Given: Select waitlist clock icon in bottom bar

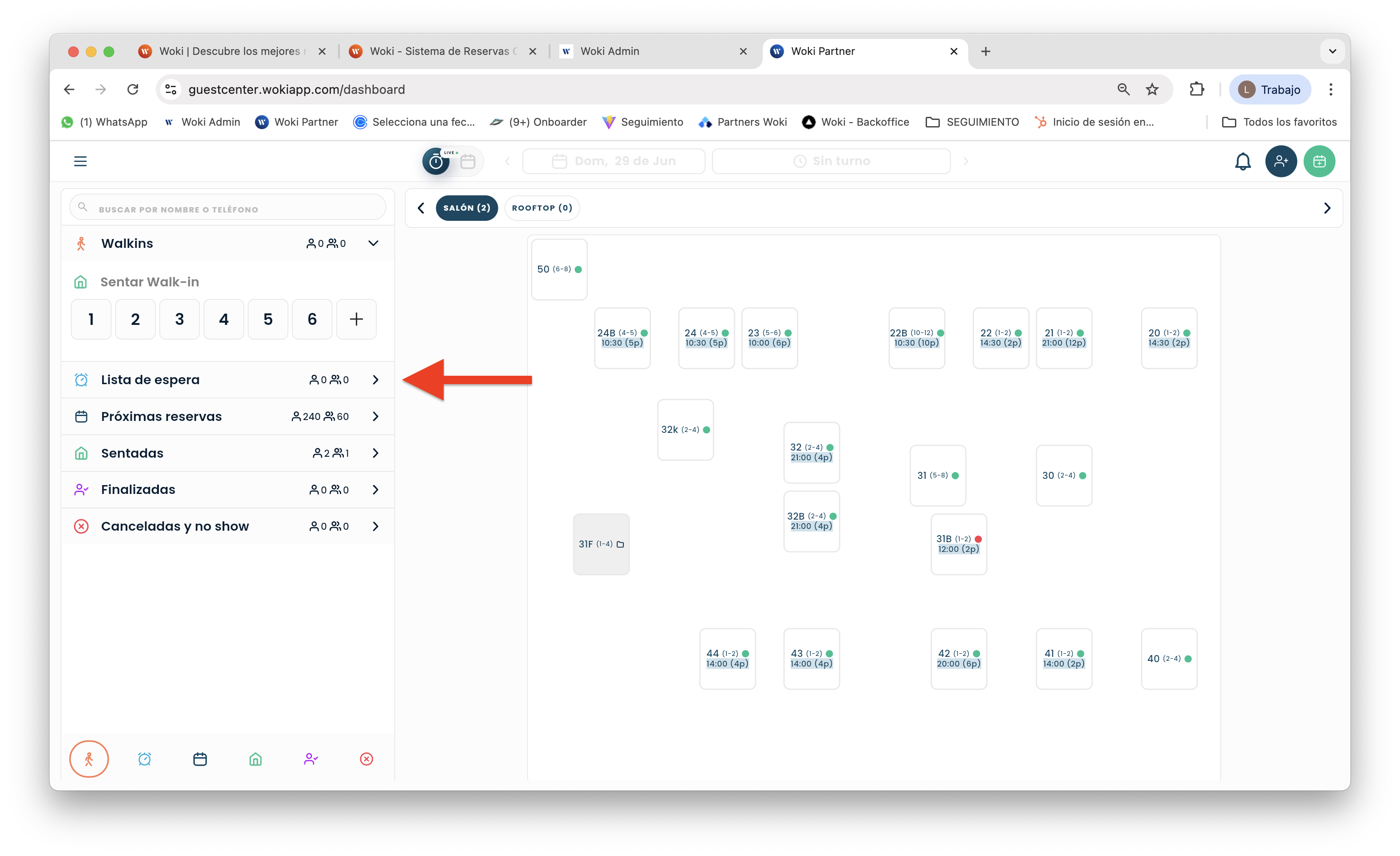Looking at the screenshot, I should point(144,759).
